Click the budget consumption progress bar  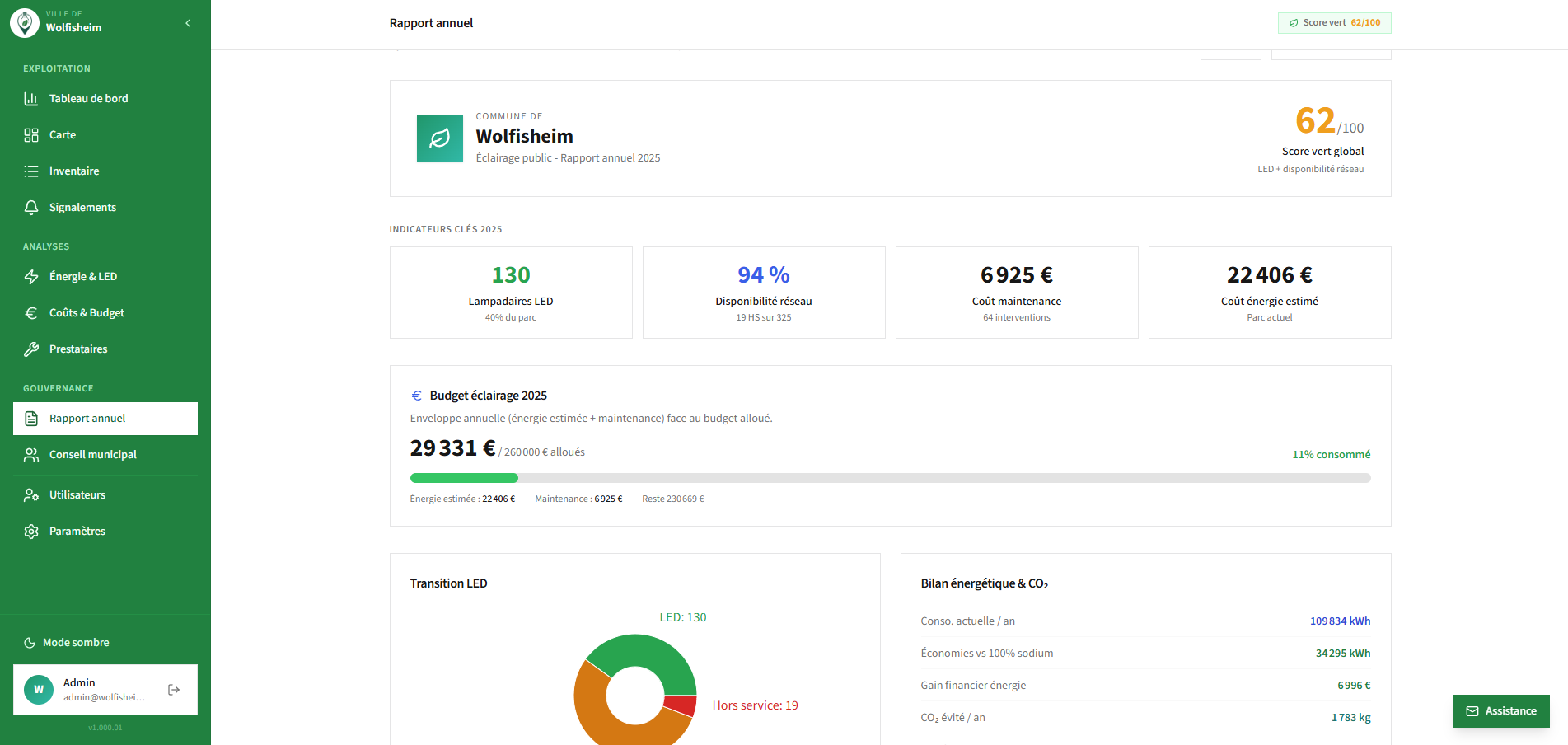tap(890, 478)
